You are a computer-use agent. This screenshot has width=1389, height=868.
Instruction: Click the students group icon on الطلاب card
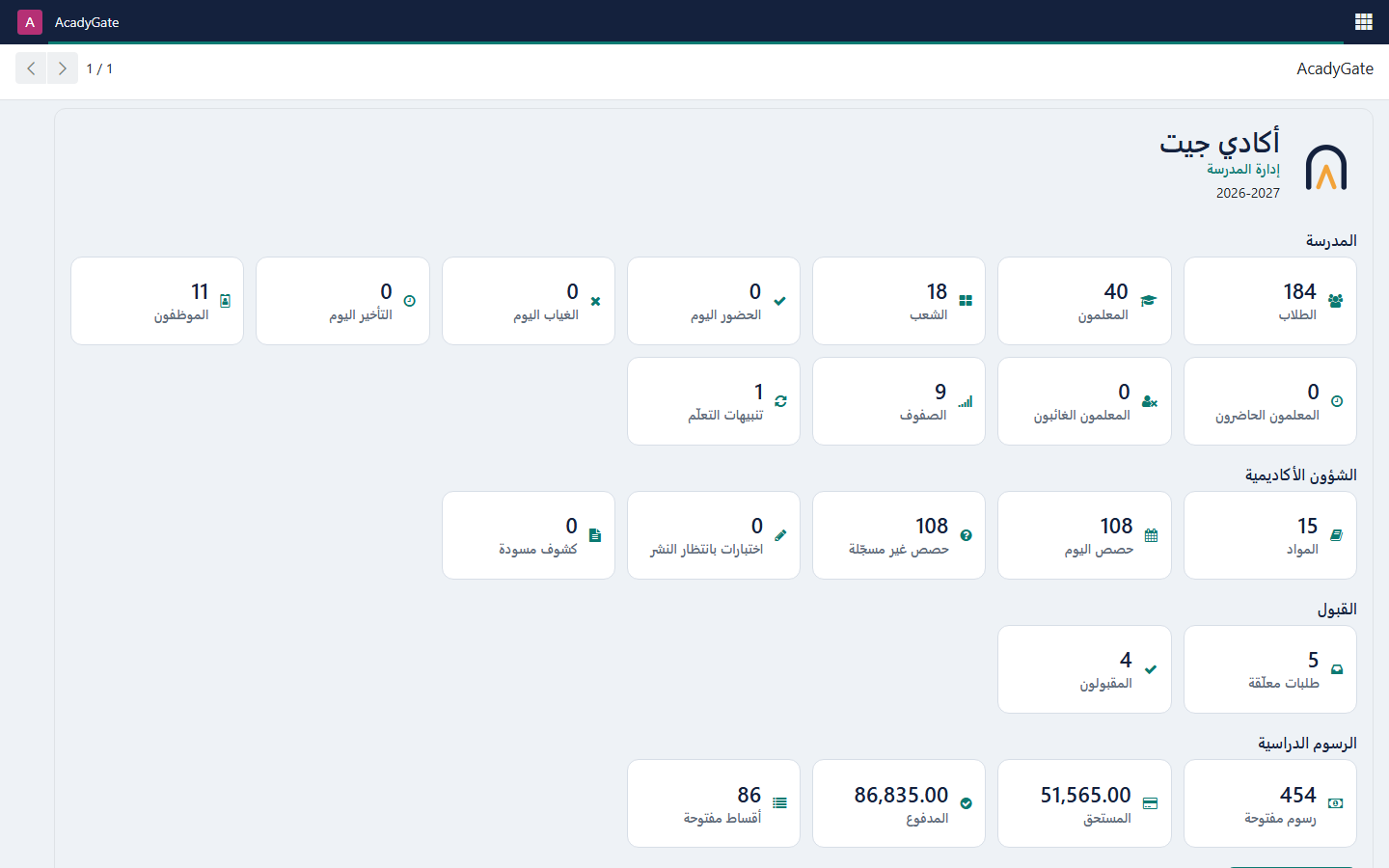(x=1335, y=301)
